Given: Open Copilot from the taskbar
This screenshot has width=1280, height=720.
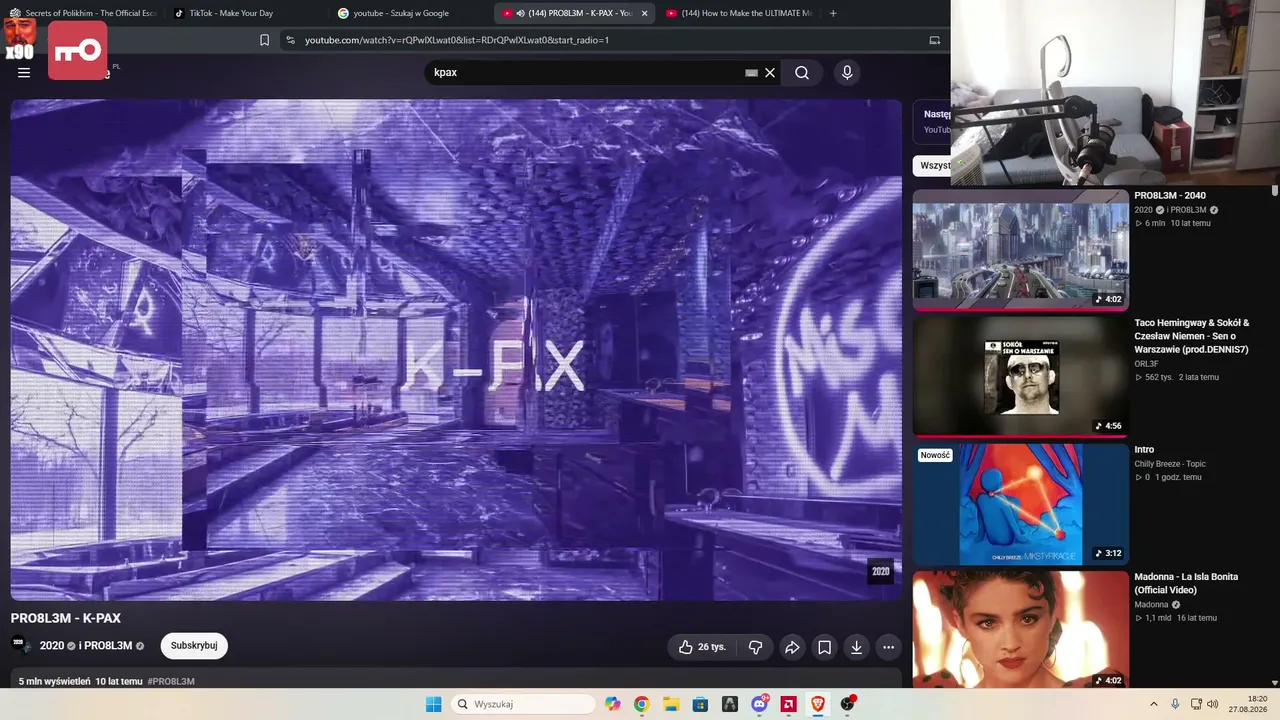Looking at the screenshot, I should tap(612, 704).
